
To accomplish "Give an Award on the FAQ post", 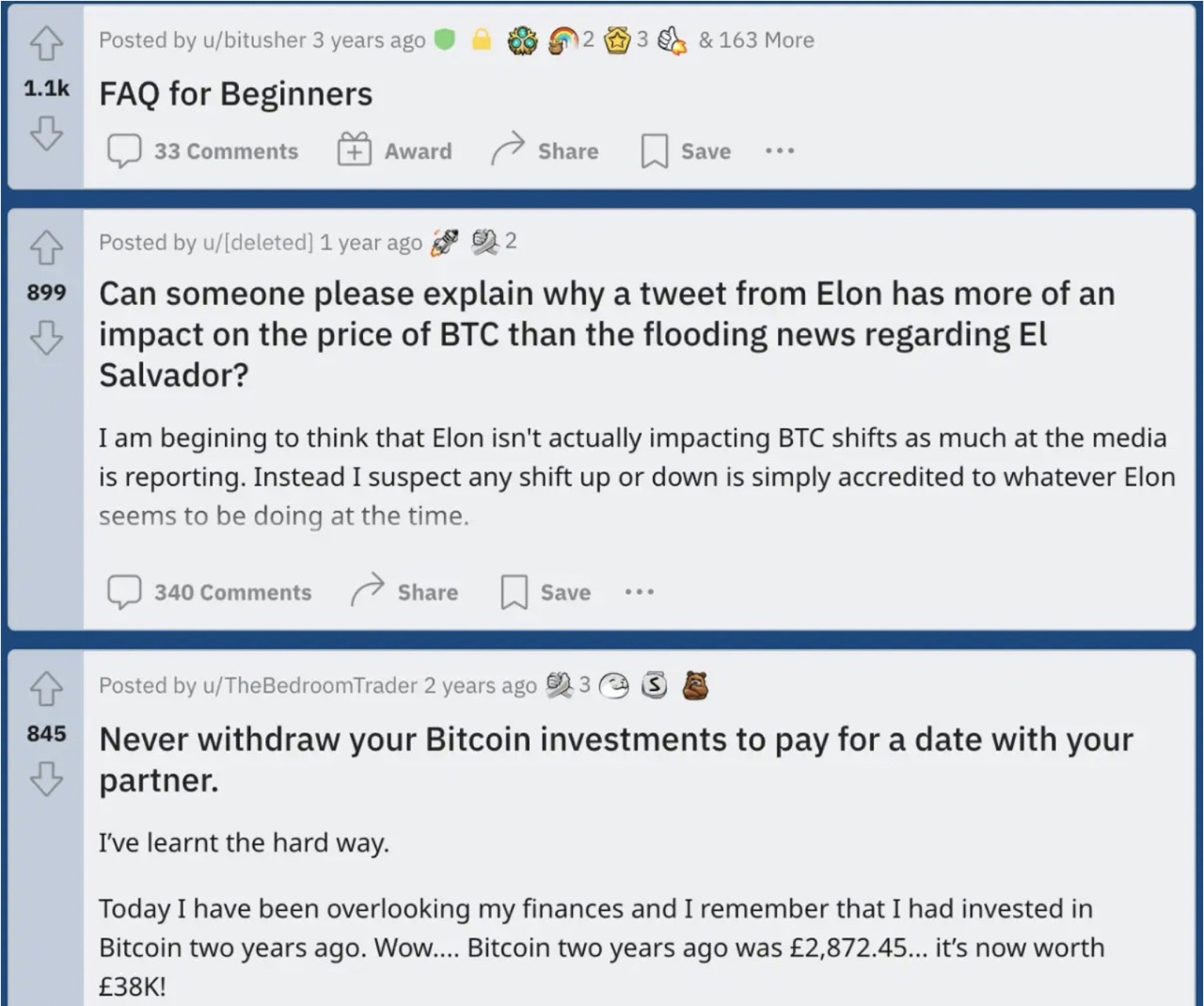I will tap(396, 151).
